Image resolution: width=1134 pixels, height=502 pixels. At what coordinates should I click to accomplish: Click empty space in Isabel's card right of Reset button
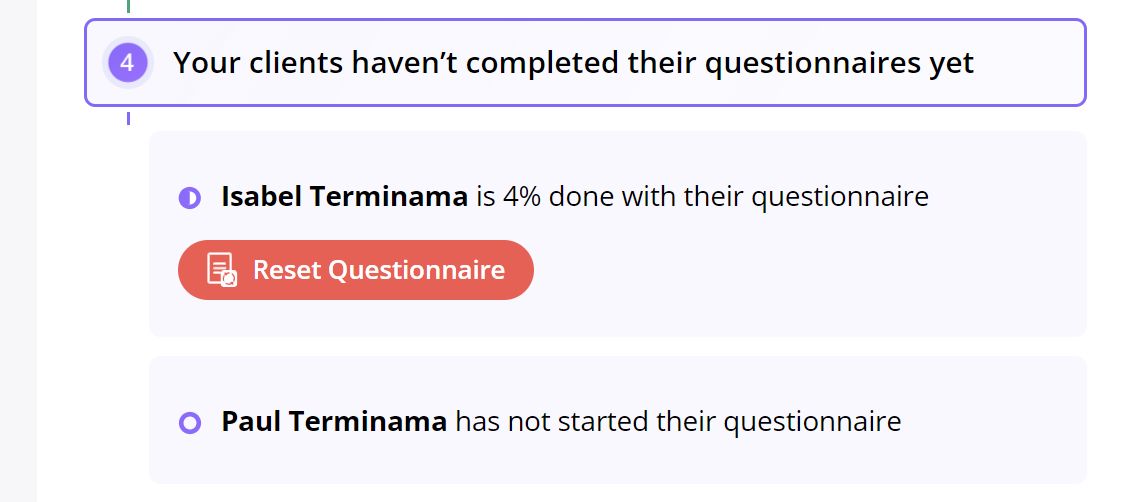[x=796, y=270]
